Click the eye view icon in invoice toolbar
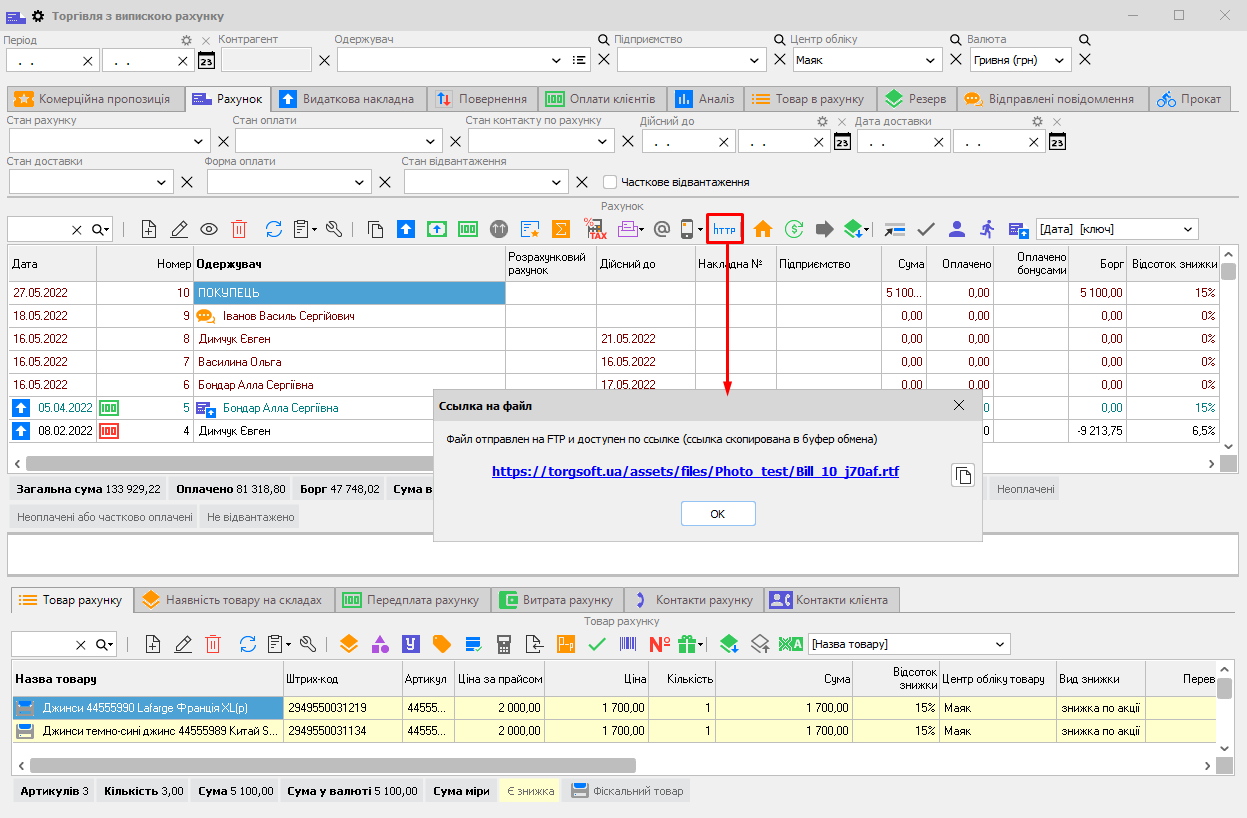 209,229
